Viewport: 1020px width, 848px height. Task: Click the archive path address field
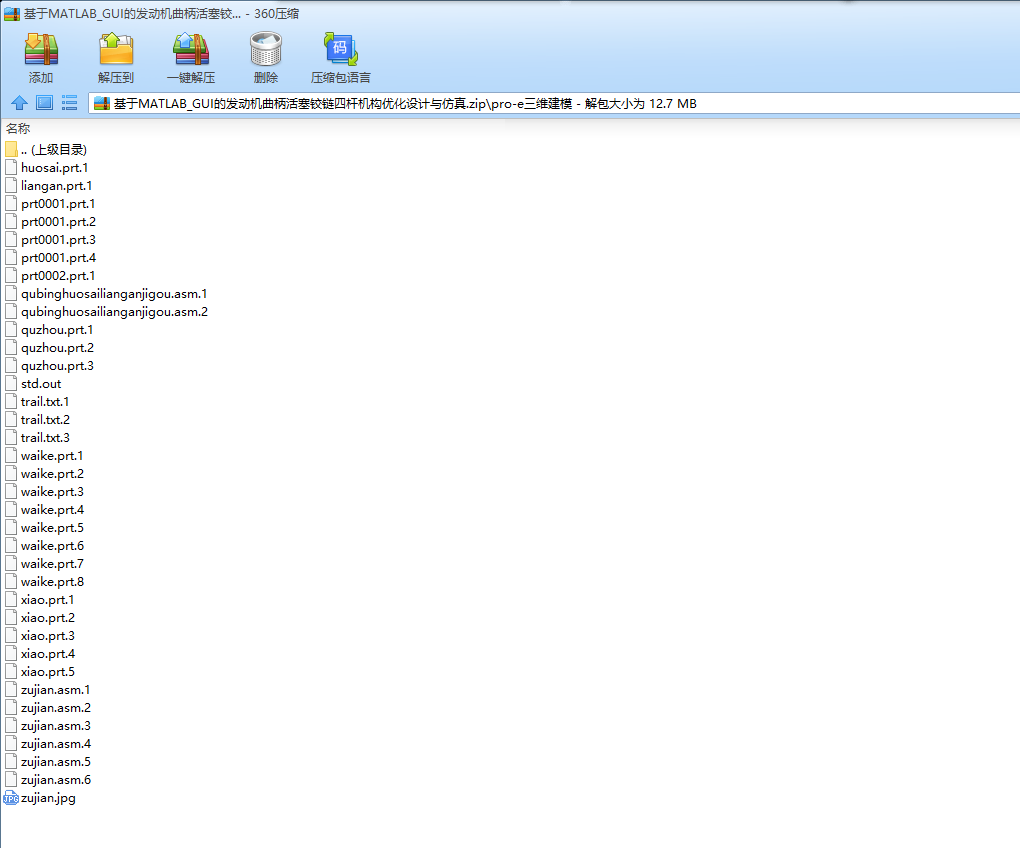pyautogui.click(x=554, y=103)
